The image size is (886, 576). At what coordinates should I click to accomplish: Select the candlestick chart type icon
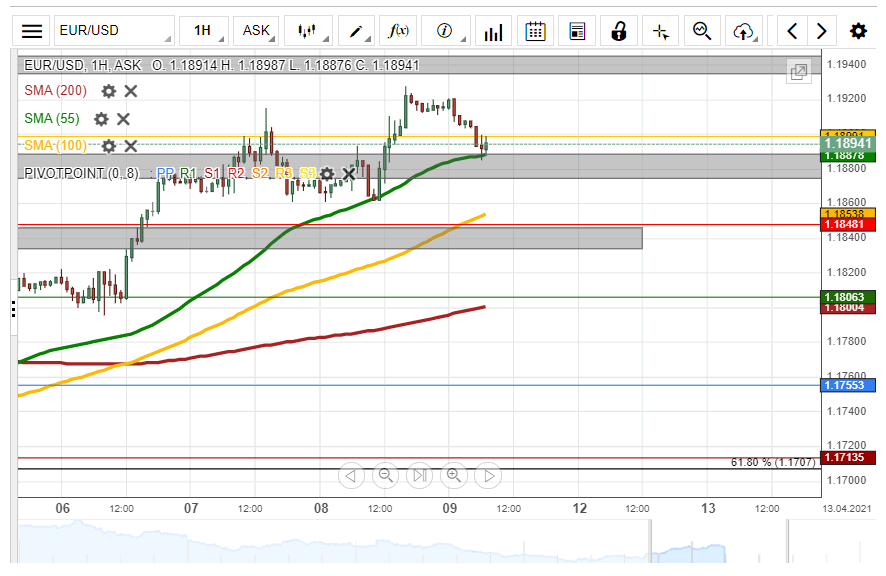pos(307,31)
